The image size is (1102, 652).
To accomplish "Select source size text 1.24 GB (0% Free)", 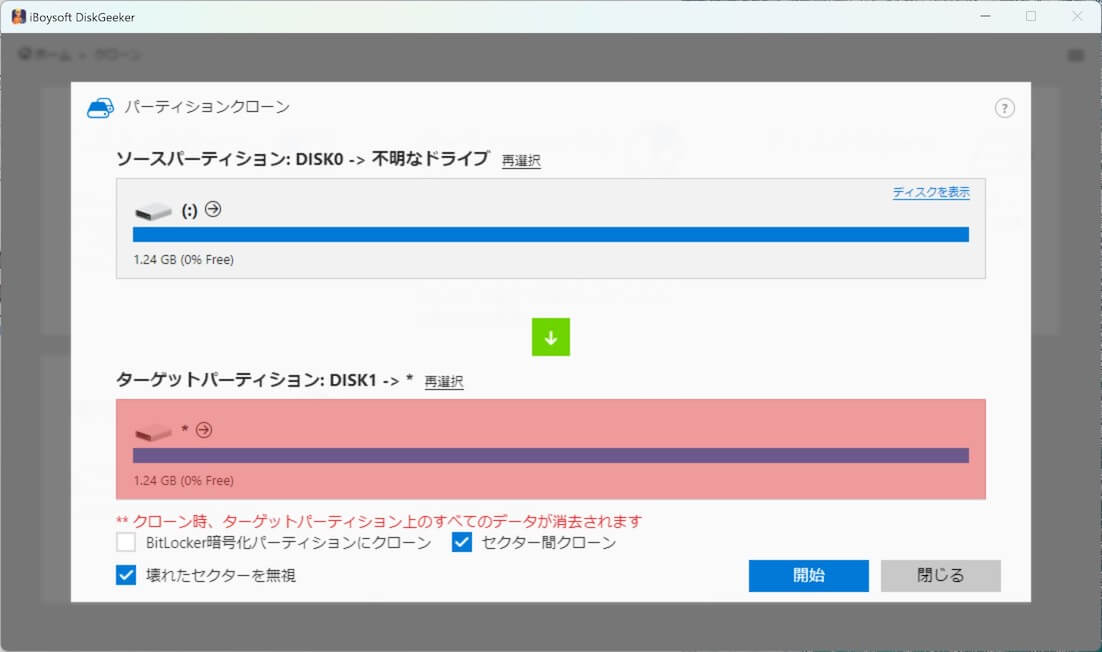I will (183, 259).
